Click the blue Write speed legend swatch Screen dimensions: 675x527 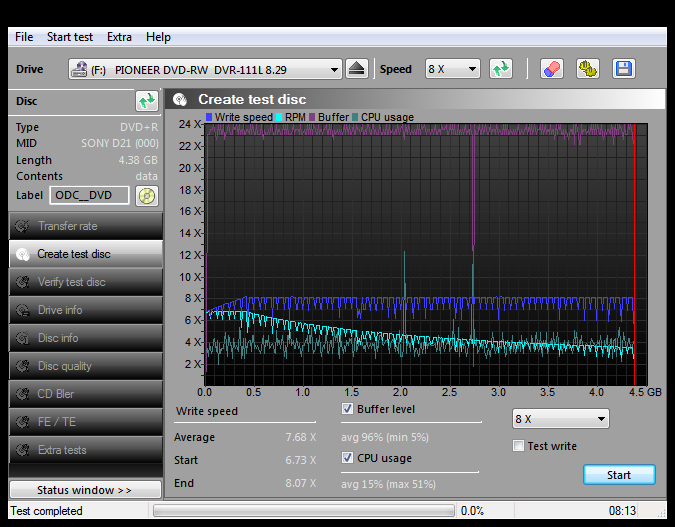[209, 117]
